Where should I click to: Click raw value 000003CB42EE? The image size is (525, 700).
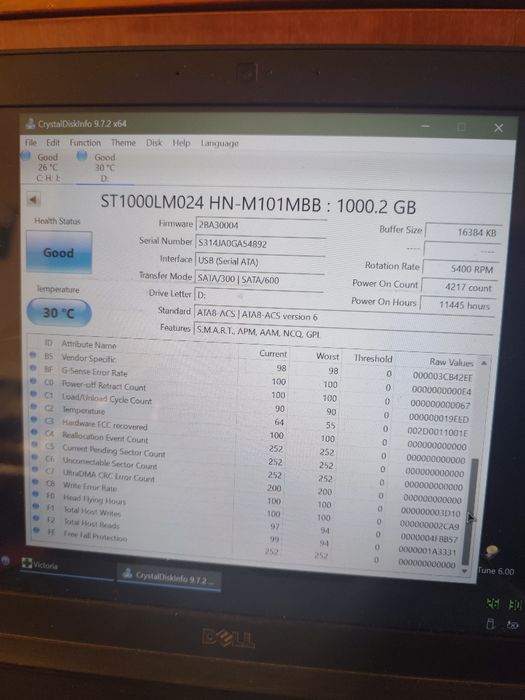[442, 376]
